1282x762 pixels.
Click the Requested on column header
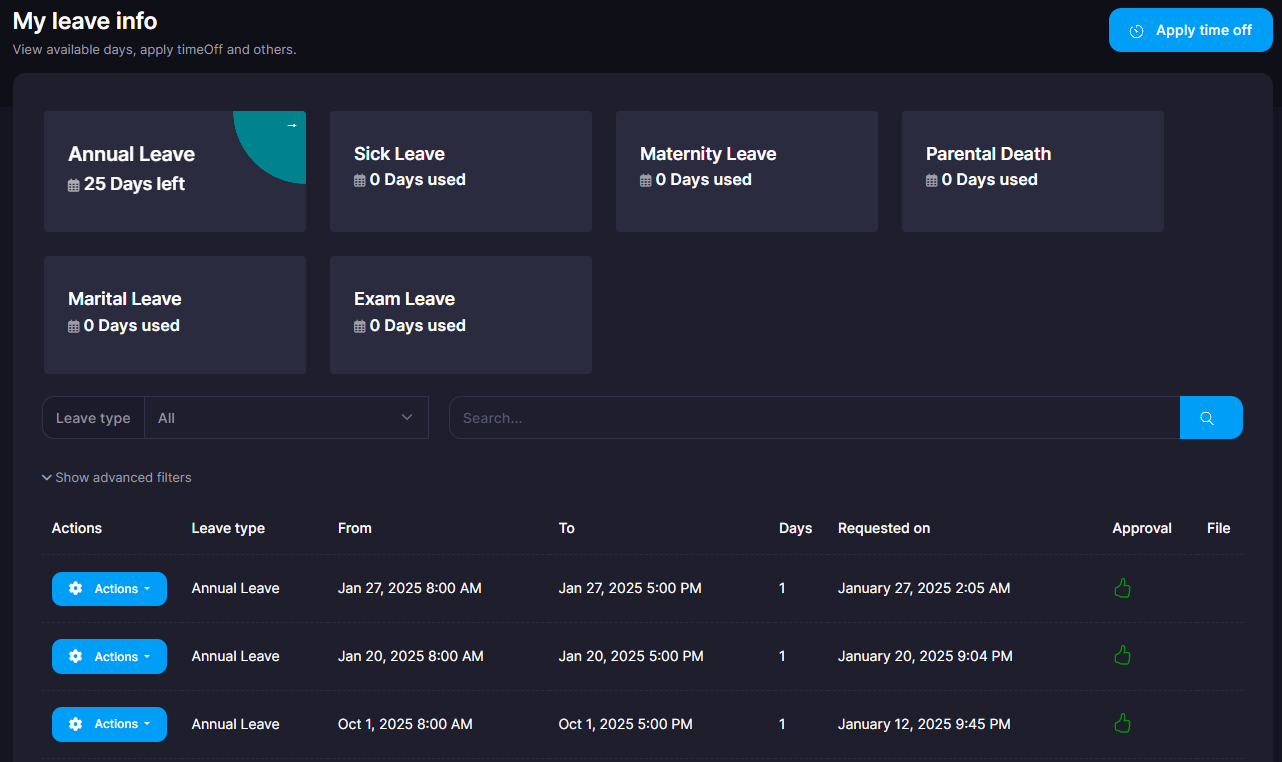click(x=883, y=528)
